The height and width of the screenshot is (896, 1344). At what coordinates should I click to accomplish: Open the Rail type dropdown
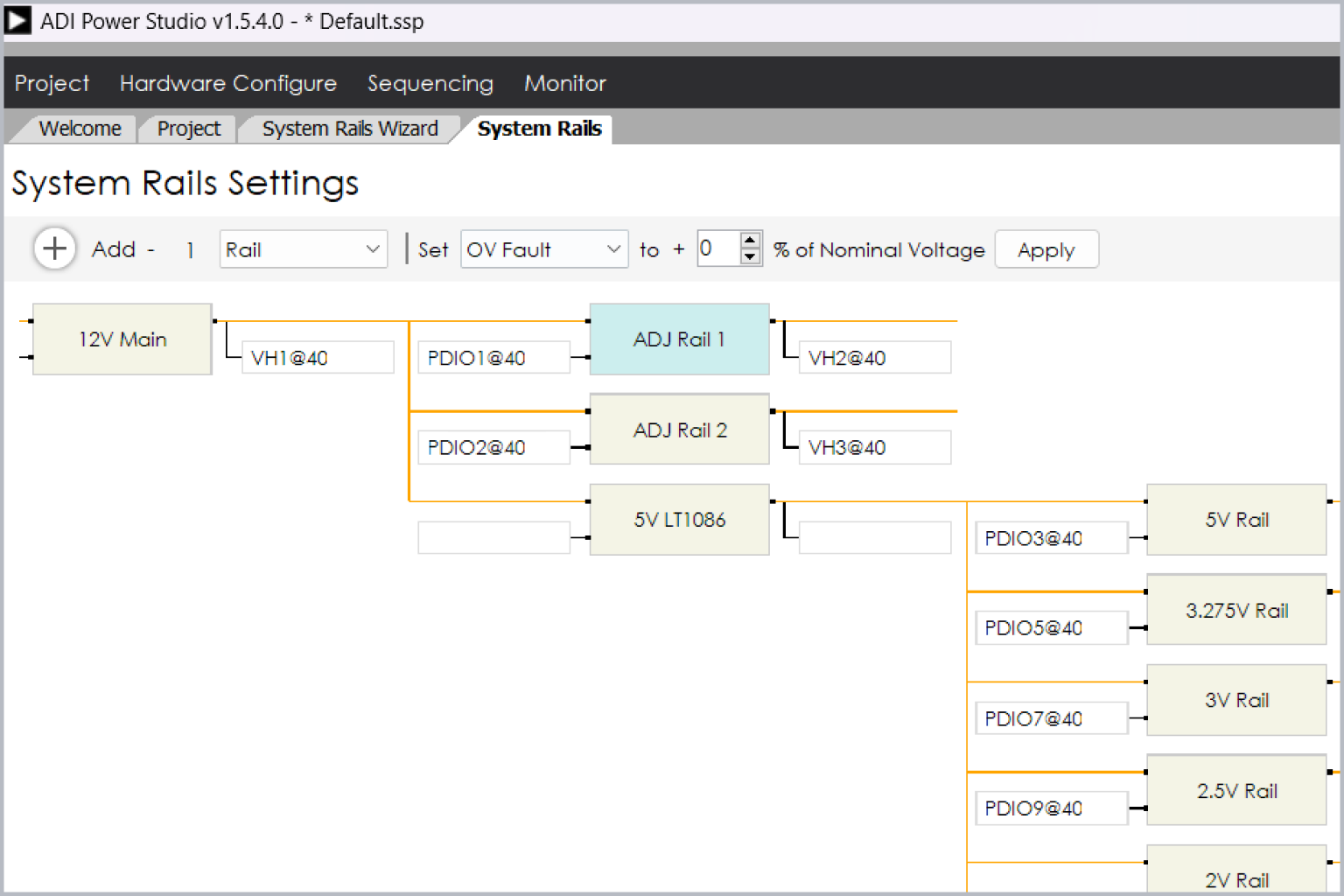point(303,249)
